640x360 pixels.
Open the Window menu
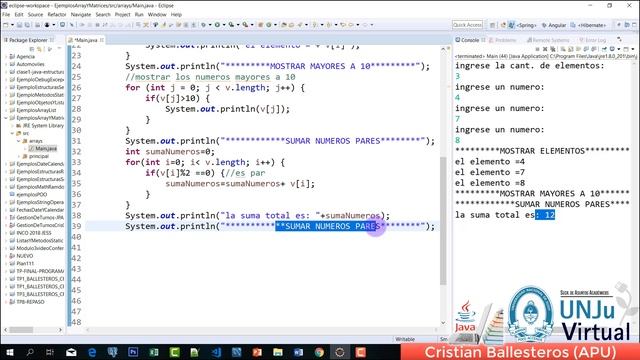(157, 14)
